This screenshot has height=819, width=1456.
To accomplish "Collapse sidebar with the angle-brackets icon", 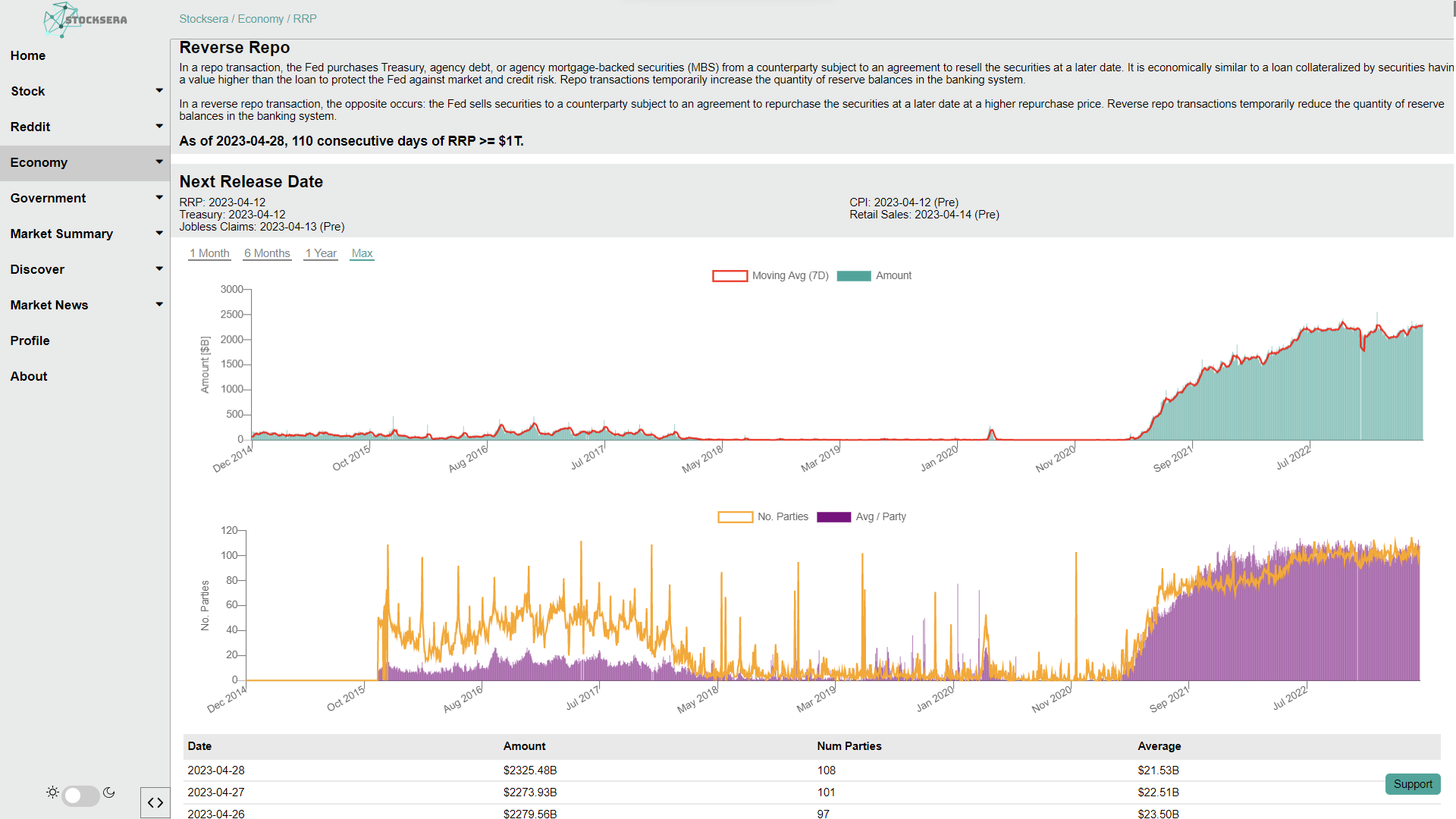I will (155, 802).
